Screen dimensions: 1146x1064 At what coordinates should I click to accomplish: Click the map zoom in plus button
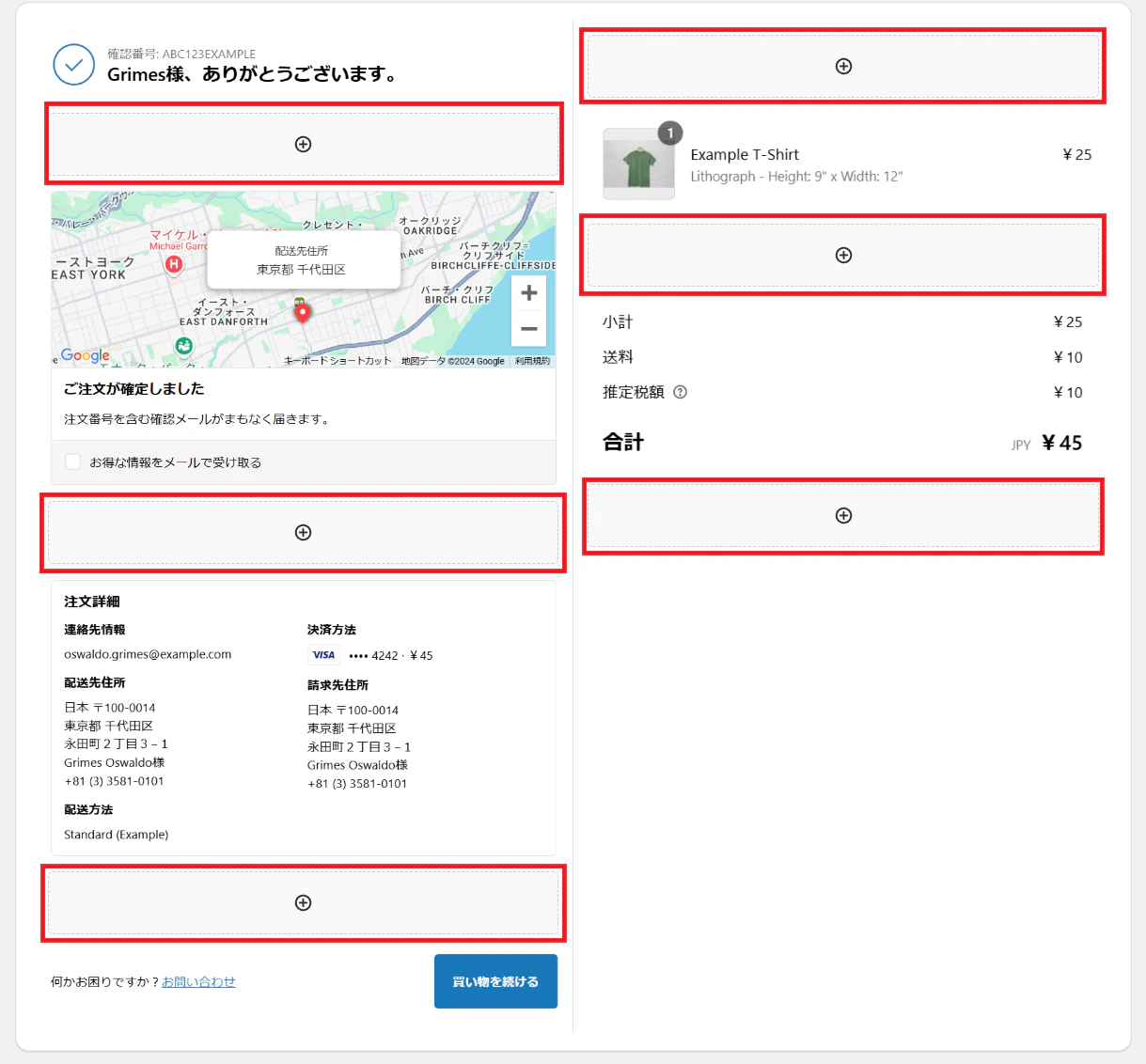[x=529, y=293]
